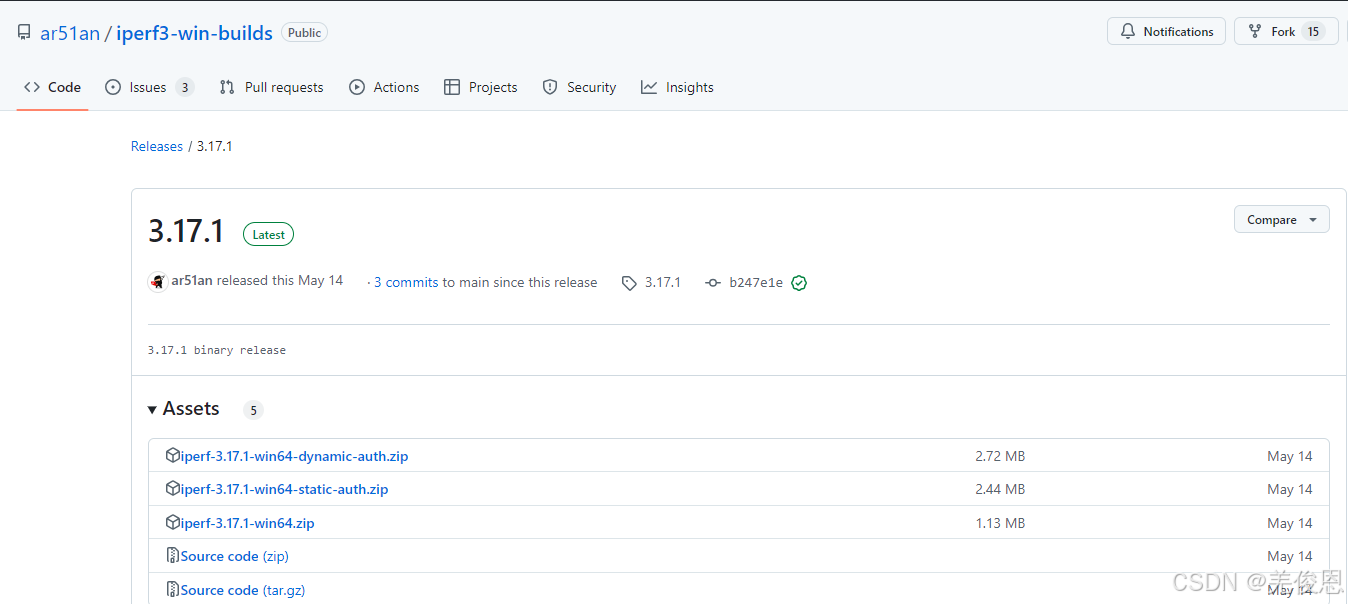Click the 1.13 MB size text

pyautogui.click(x=1000, y=523)
